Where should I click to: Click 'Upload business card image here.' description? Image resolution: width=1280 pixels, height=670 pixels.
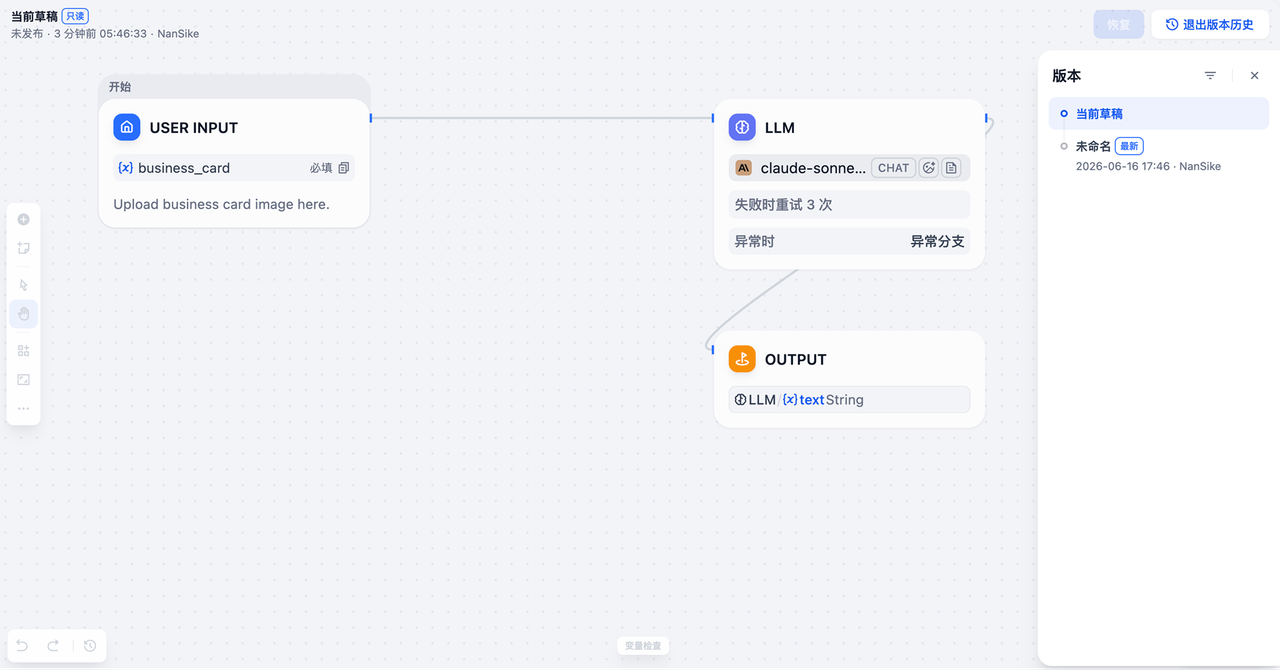click(x=221, y=204)
